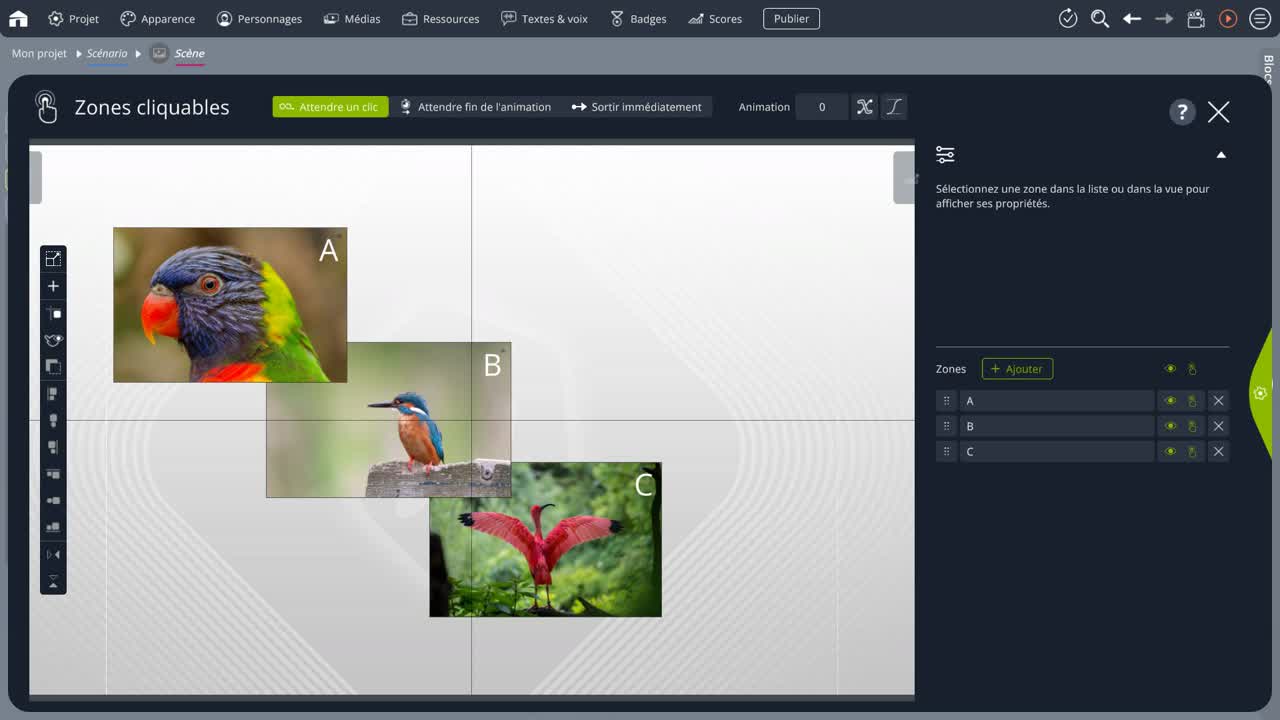
Task: Open the Médias menu
Action: pyautogui.click(x=352, y=18)
